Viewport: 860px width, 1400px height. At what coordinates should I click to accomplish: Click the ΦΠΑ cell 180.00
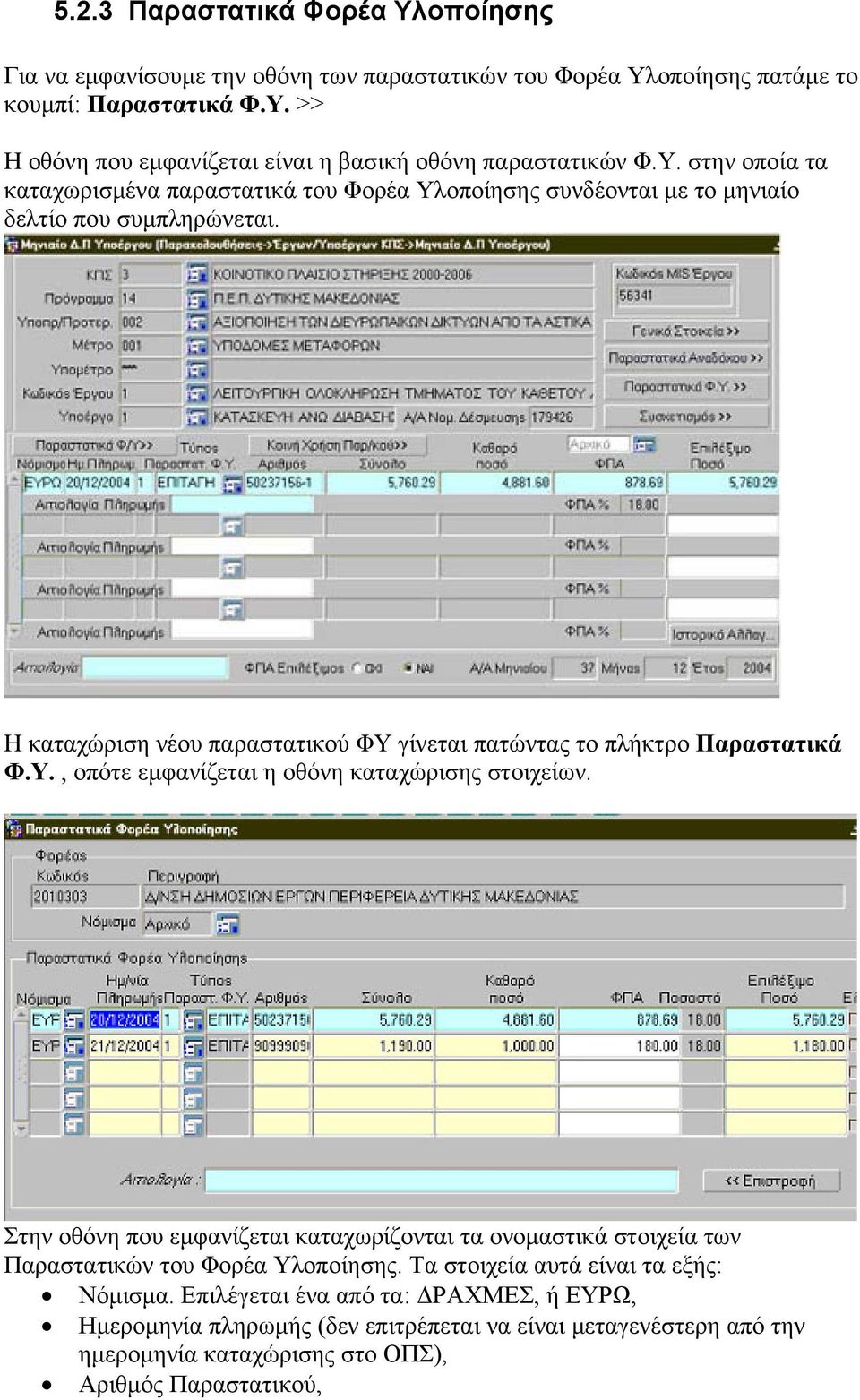621,1045
